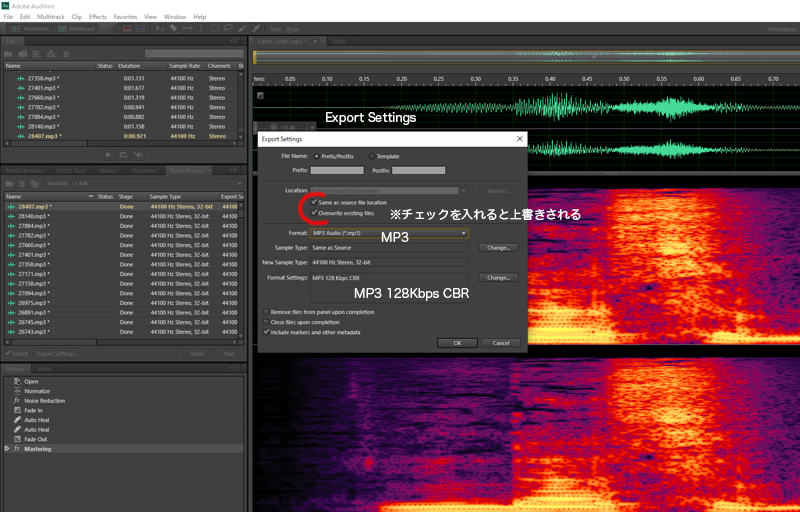Open the Format dropdown showing MP3 Audio
The height and width of the screenshot is (512, 800).
(389, 233)
